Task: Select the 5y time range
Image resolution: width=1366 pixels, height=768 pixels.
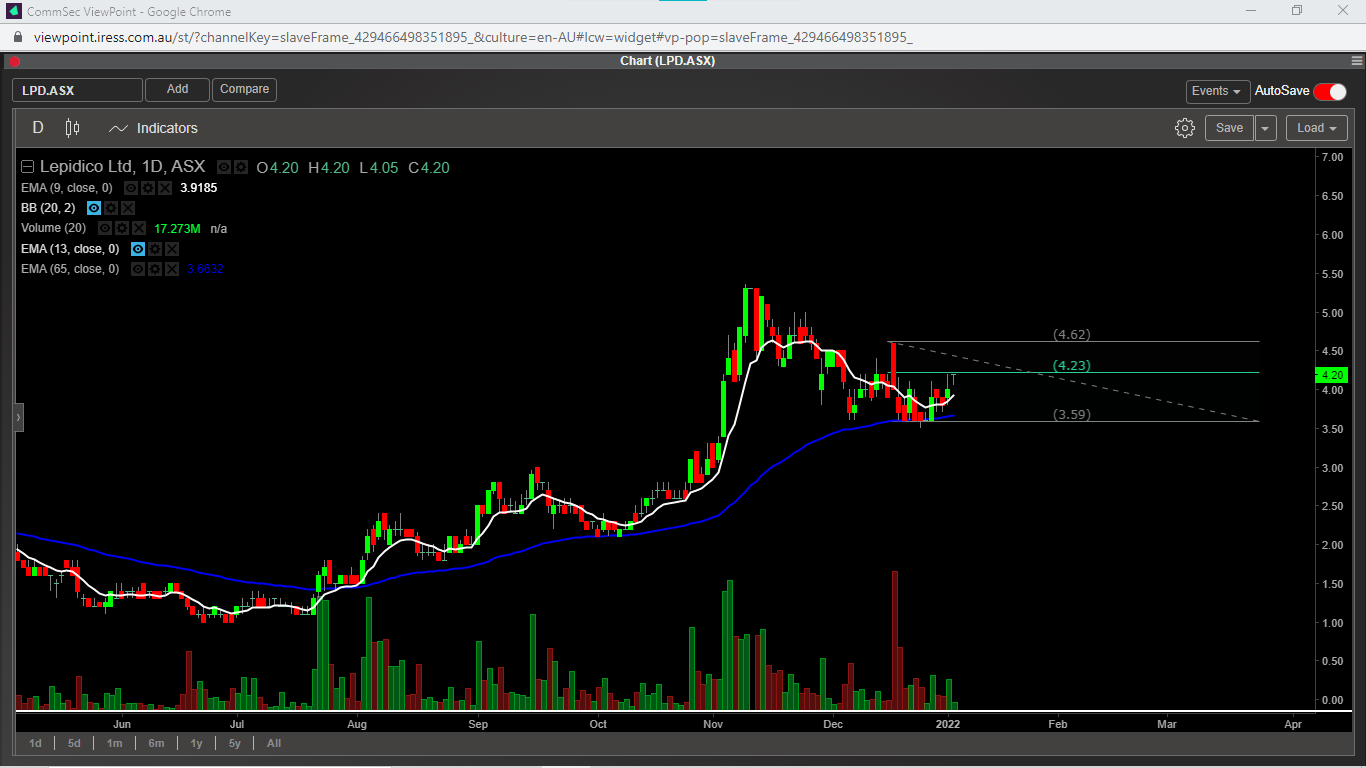Action: click(235, 743)
